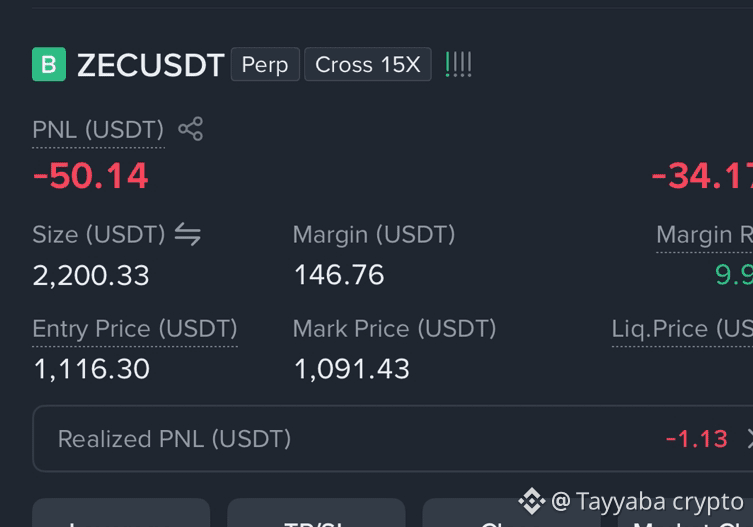Click the -1.13 realized PNL value
Viewport: 753px width, 527px height.
pos(696,439)
